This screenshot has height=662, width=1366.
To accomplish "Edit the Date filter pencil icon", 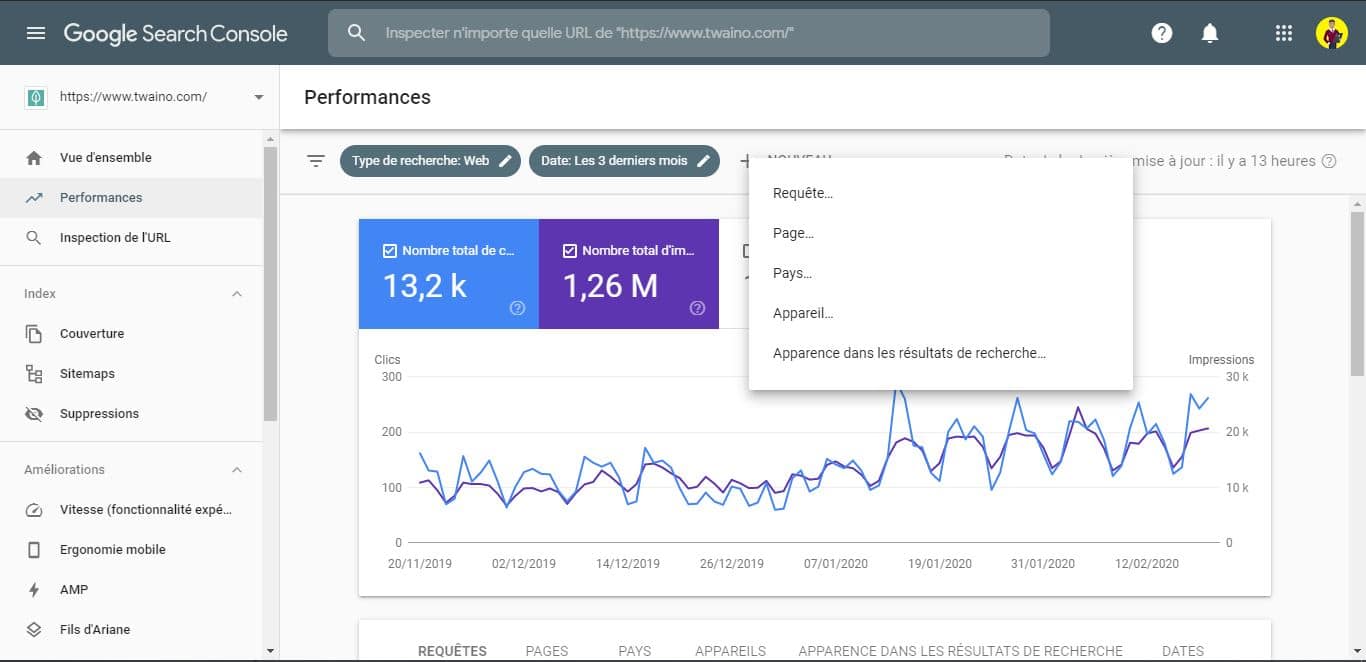I will [704, 161].
